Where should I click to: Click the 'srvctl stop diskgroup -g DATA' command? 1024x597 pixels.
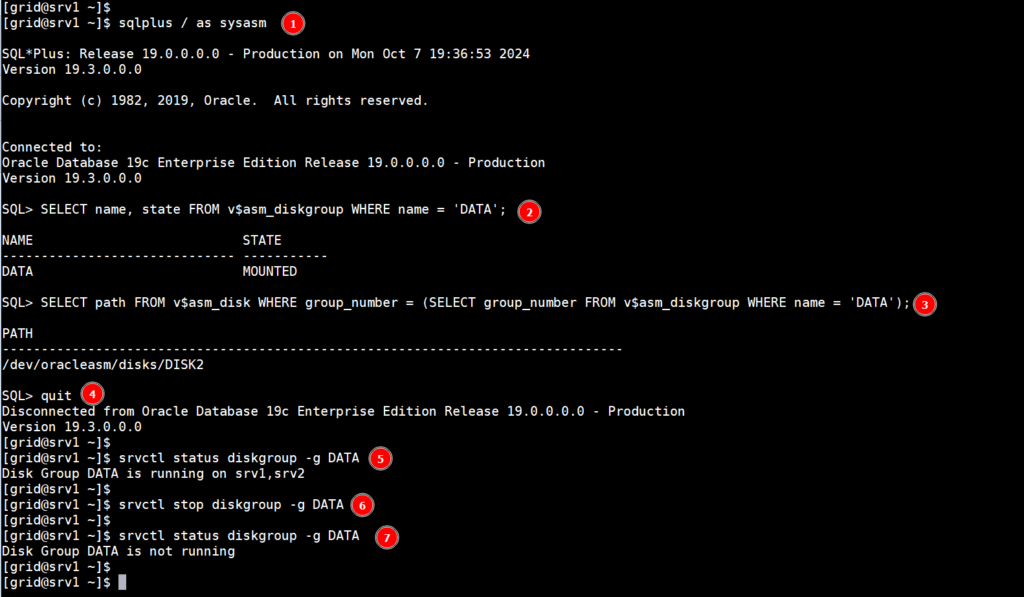point(230,505)
